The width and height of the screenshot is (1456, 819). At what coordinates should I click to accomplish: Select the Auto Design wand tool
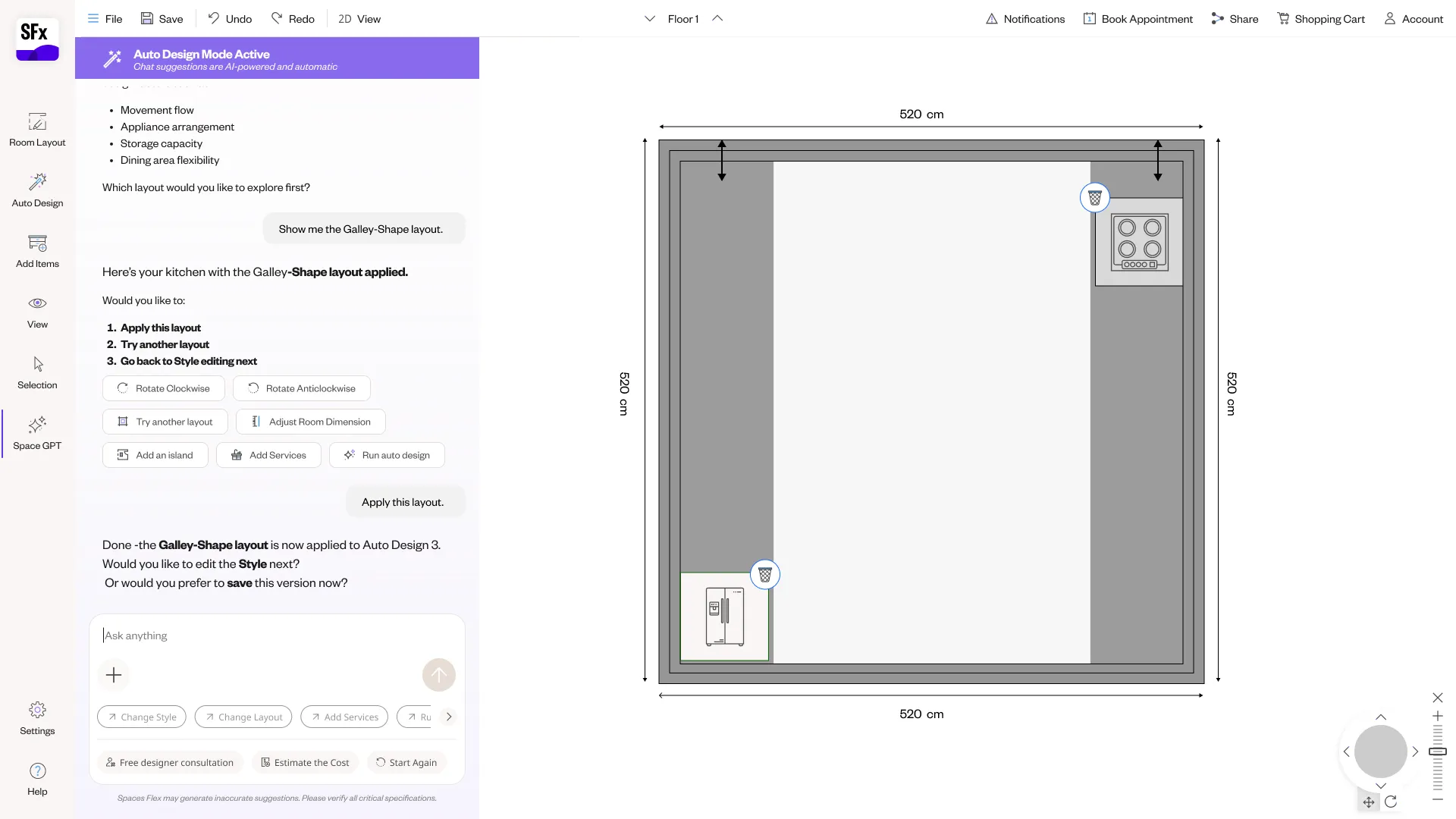tap(37, 190)
